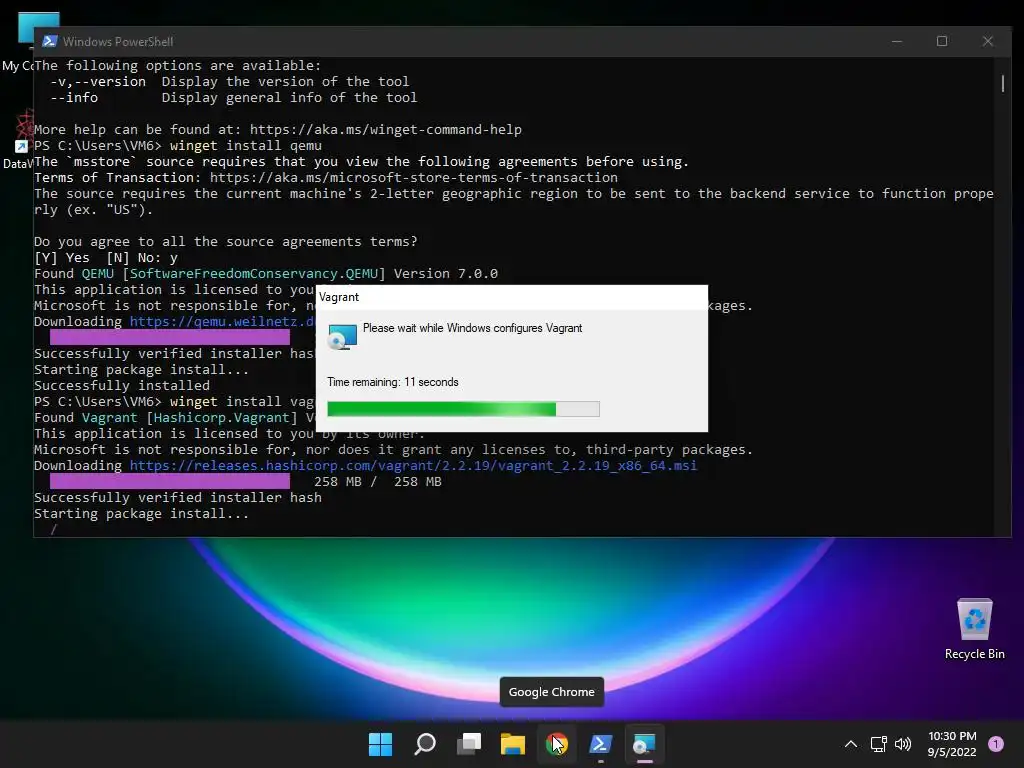Minimize the PowerShell window
The image size is (1024, 768).
point(897,41)
